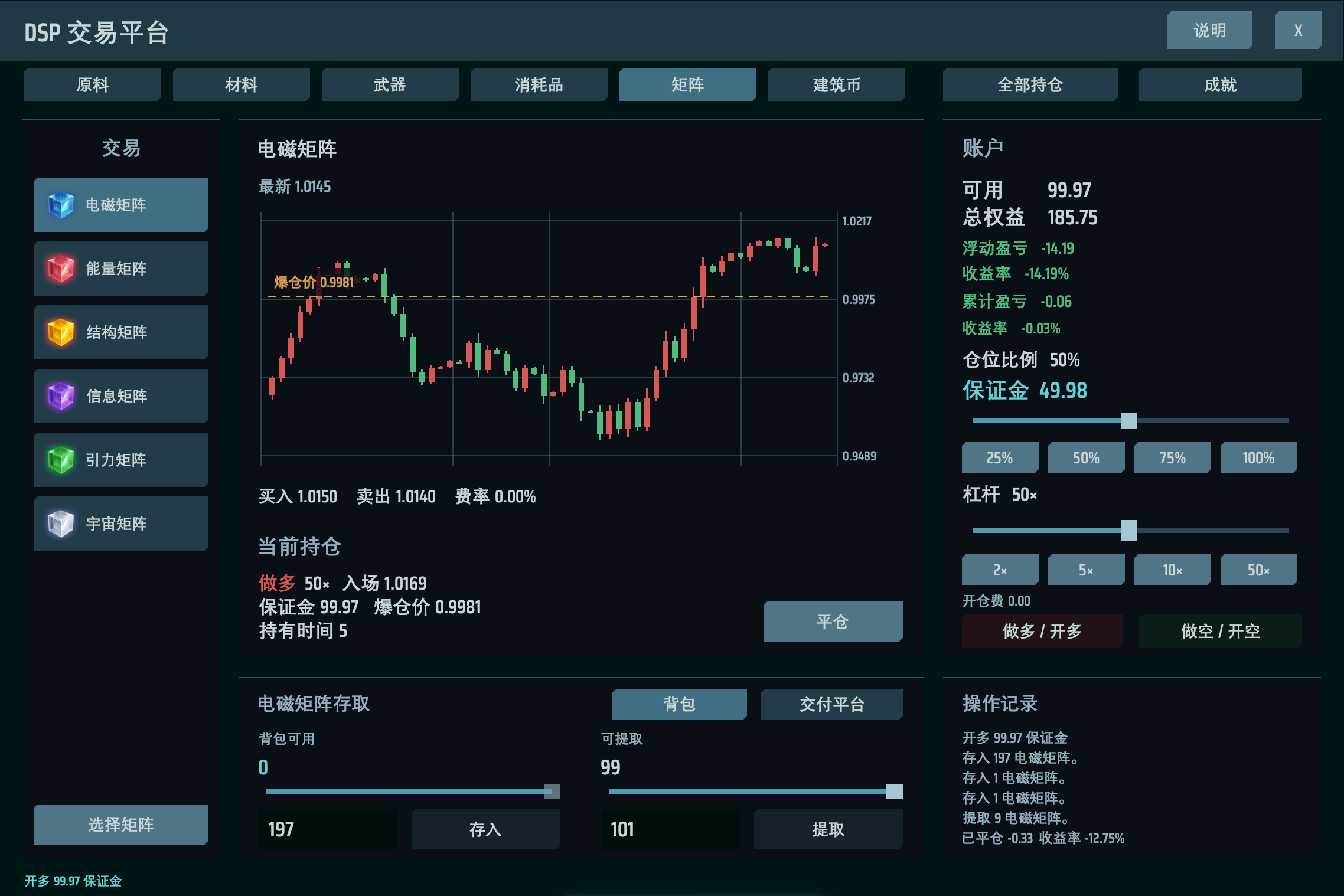
Task: Click the 背包可用 deposit amount slider
Action: (413, 792)
